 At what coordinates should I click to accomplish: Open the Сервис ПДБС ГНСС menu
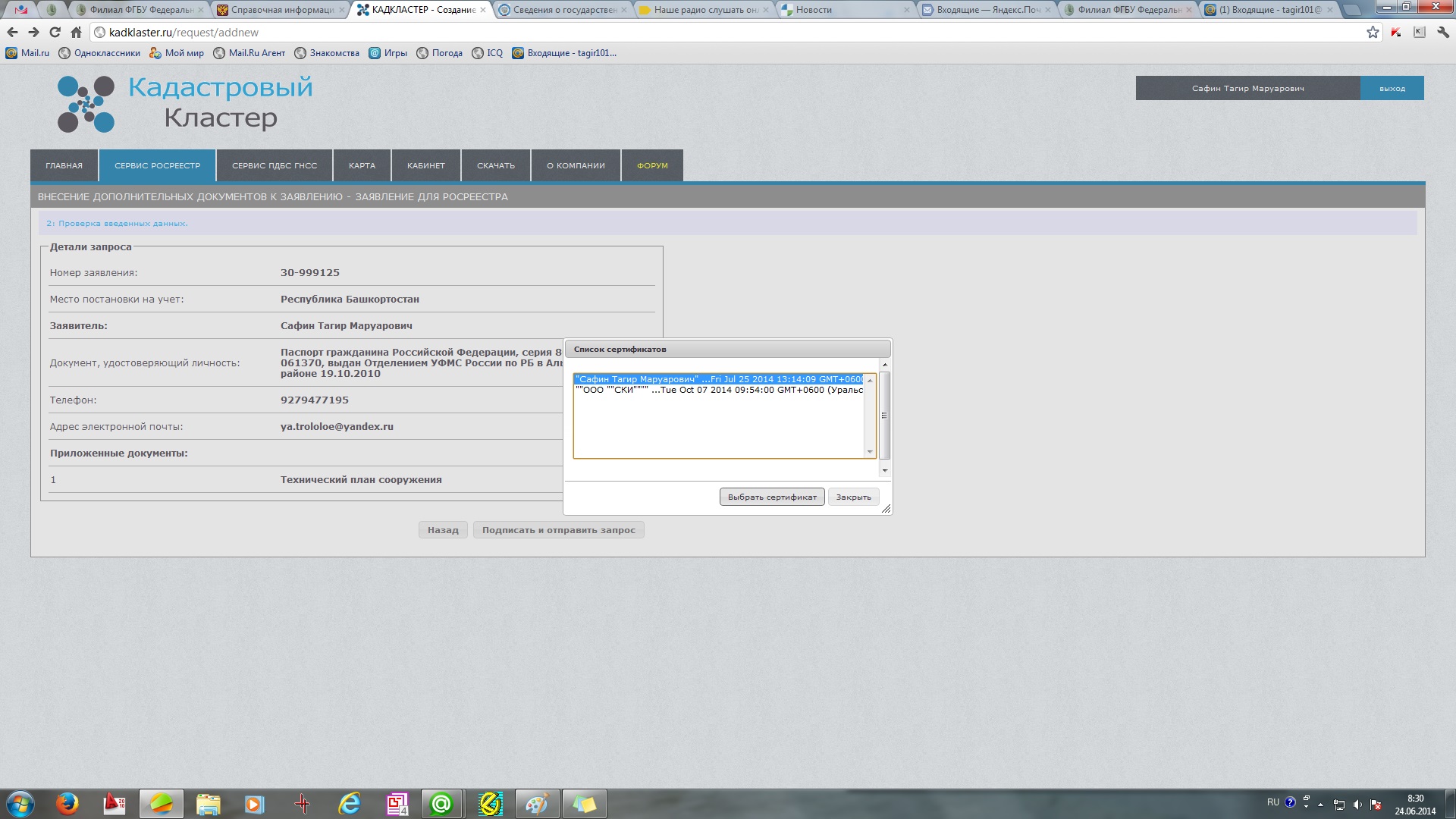(x=275, y=165)
